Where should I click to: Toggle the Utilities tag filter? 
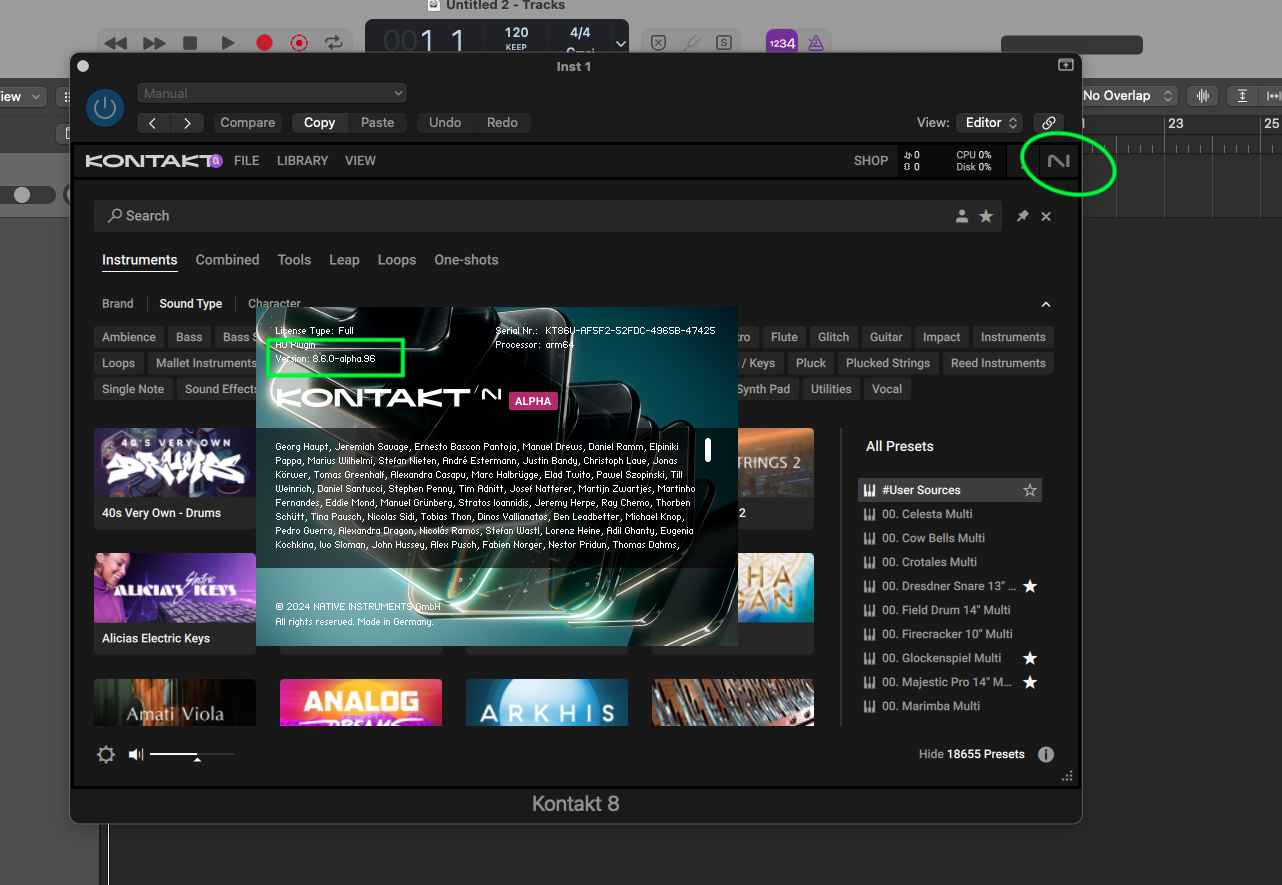tap(831, 389)
